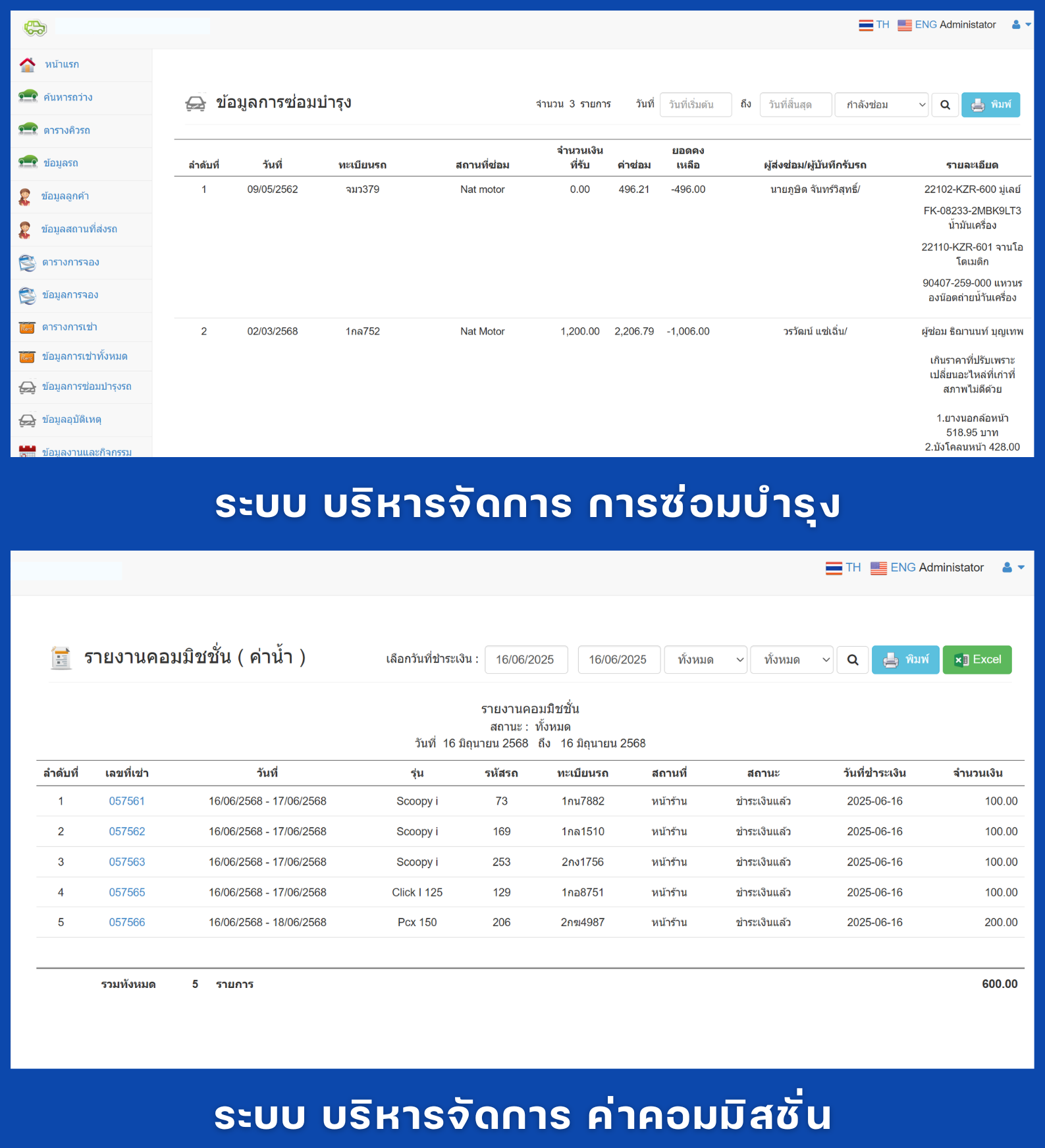This screenshot has width=1045, height=1148.
Task: Click the first 16/06/2025 date field
Action: tap(526, 660)
